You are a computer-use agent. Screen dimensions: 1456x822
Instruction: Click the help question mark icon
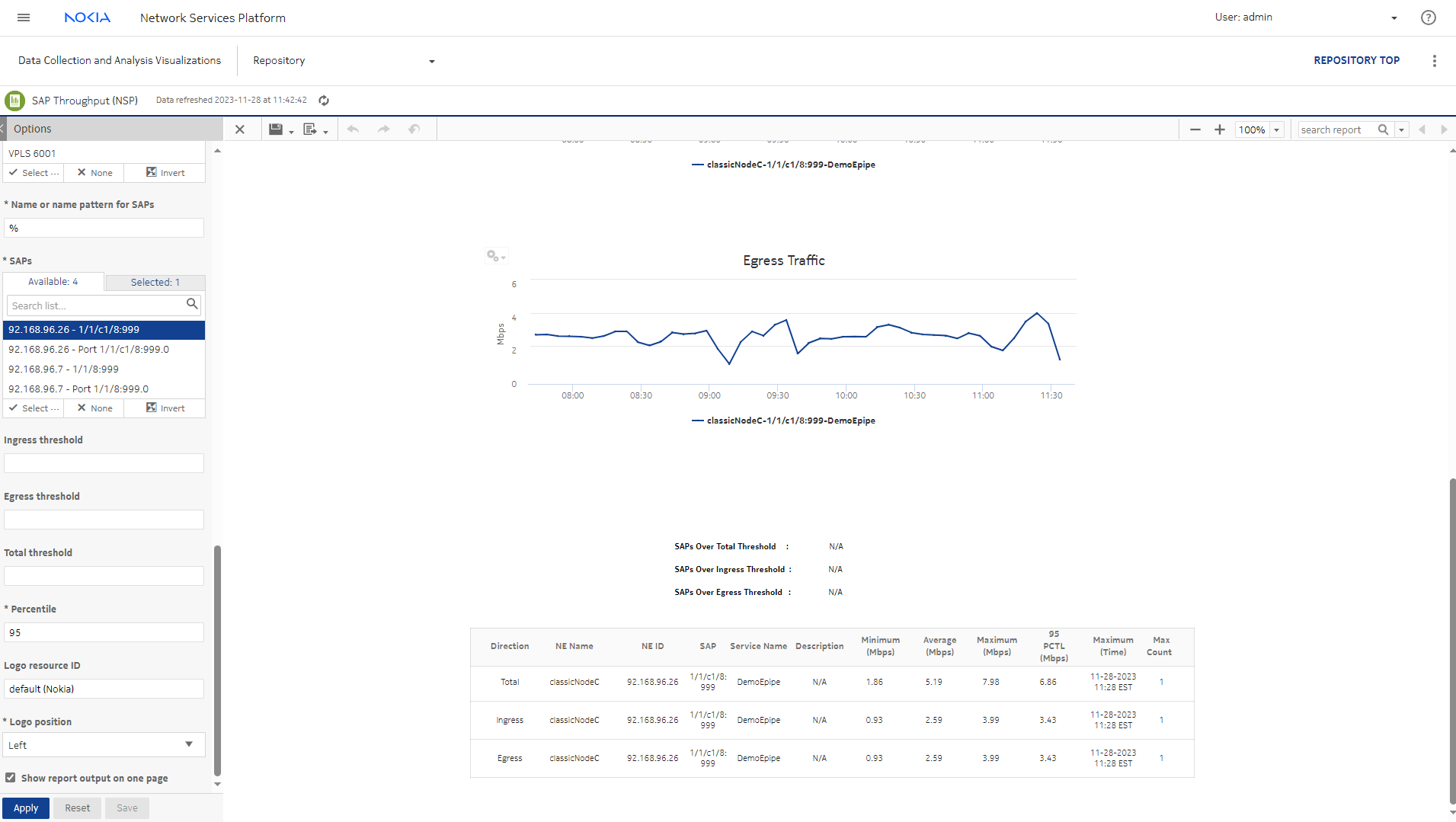(x=1428, y=18)
